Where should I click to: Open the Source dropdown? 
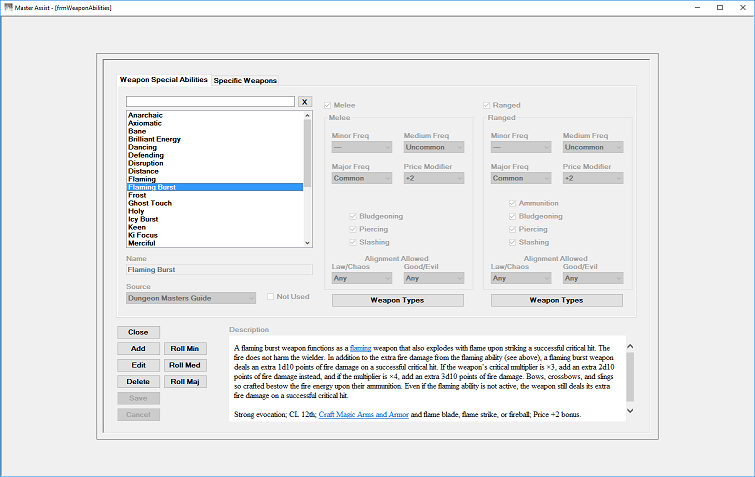coord(191,298)
